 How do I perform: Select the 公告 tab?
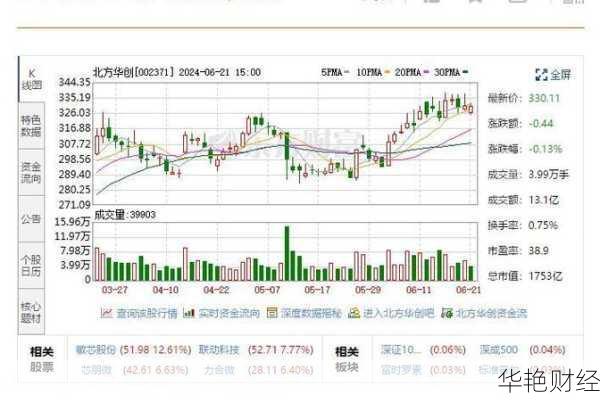point(31,219)
